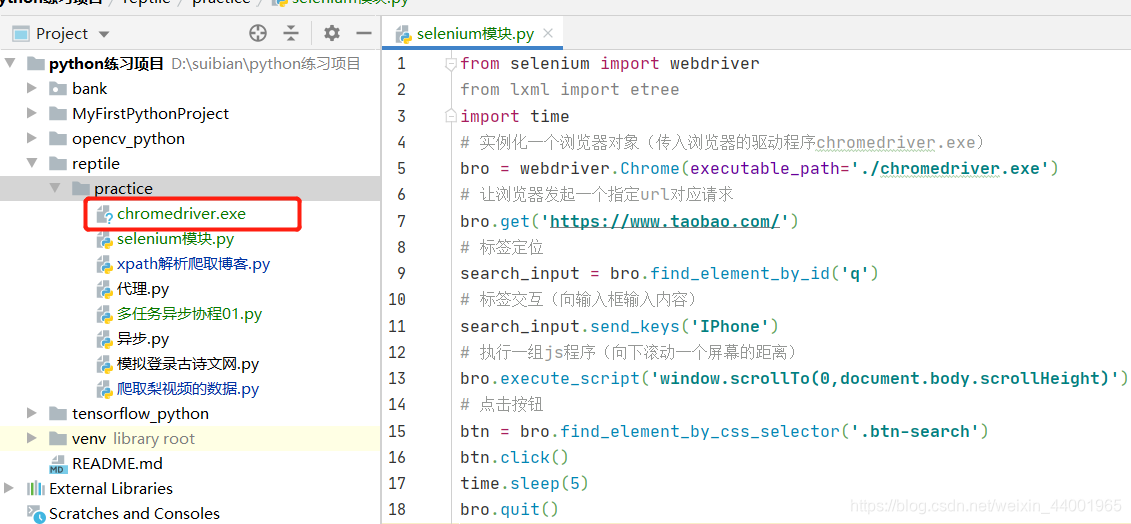Click the External Libraries icon
This screenshot has height=524, width=1131.
click(35, 489)
